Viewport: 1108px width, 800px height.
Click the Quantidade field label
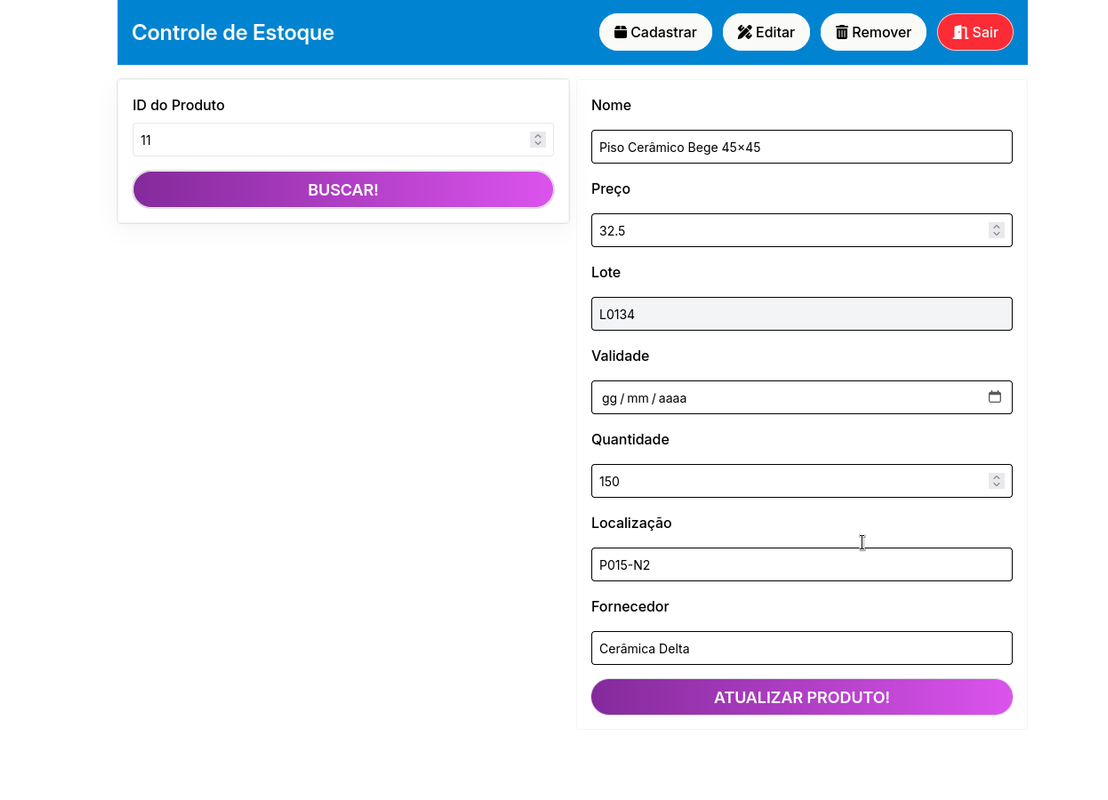pos(630,440)
